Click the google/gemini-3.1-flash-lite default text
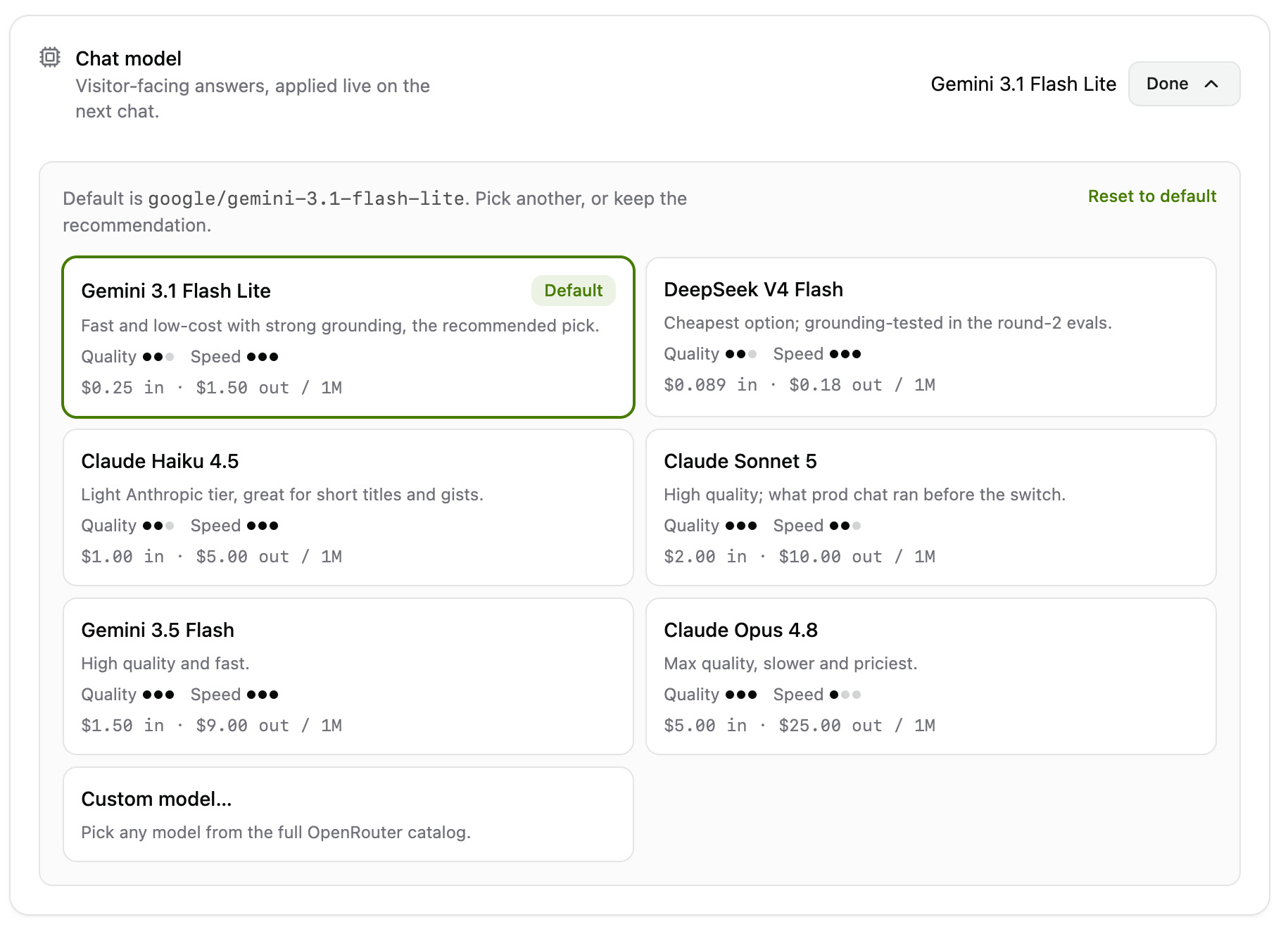1288x929 pixels. click(306, 198)
